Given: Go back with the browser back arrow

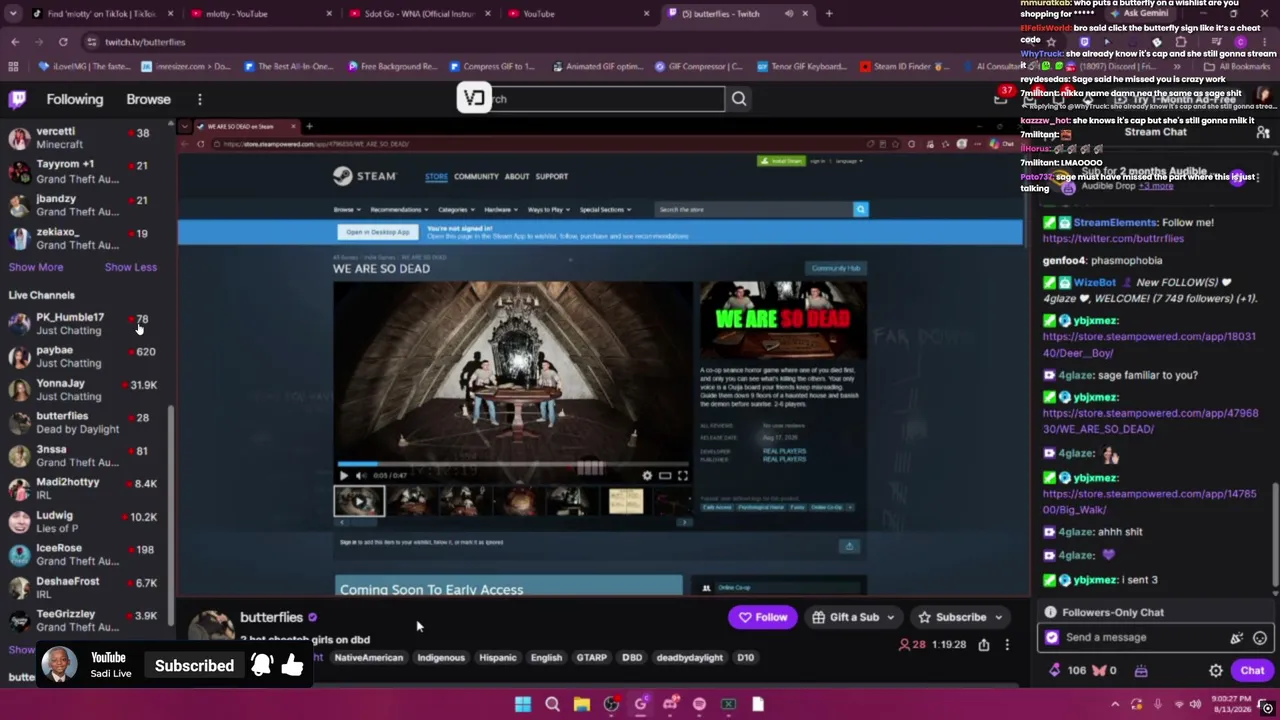Looking at the screenshot, I should pyautogui.click(x=15, y=42).
